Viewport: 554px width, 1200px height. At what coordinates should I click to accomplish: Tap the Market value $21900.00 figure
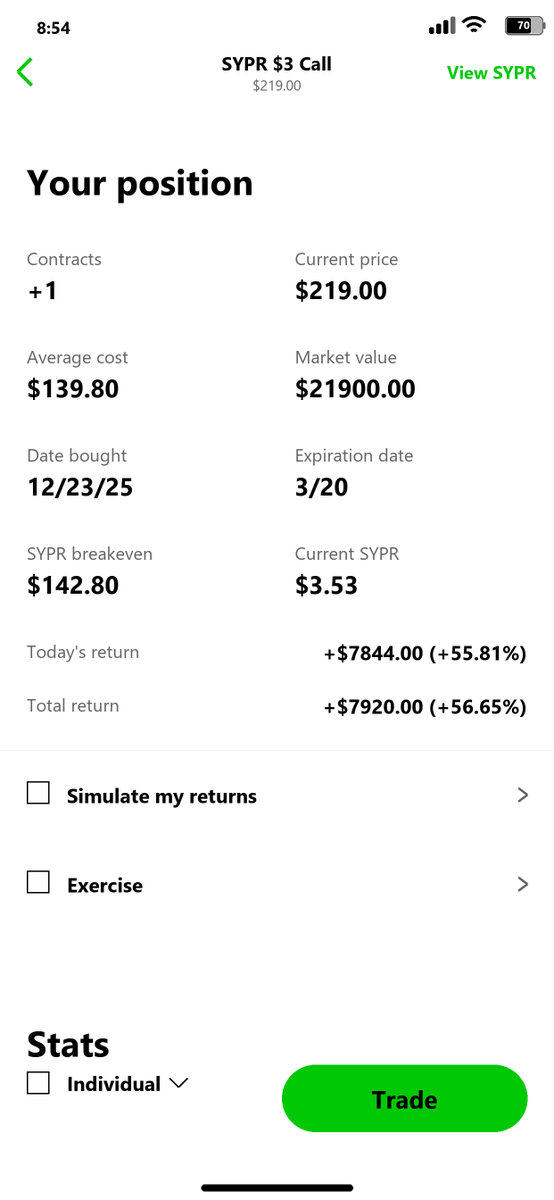(355, 389)
